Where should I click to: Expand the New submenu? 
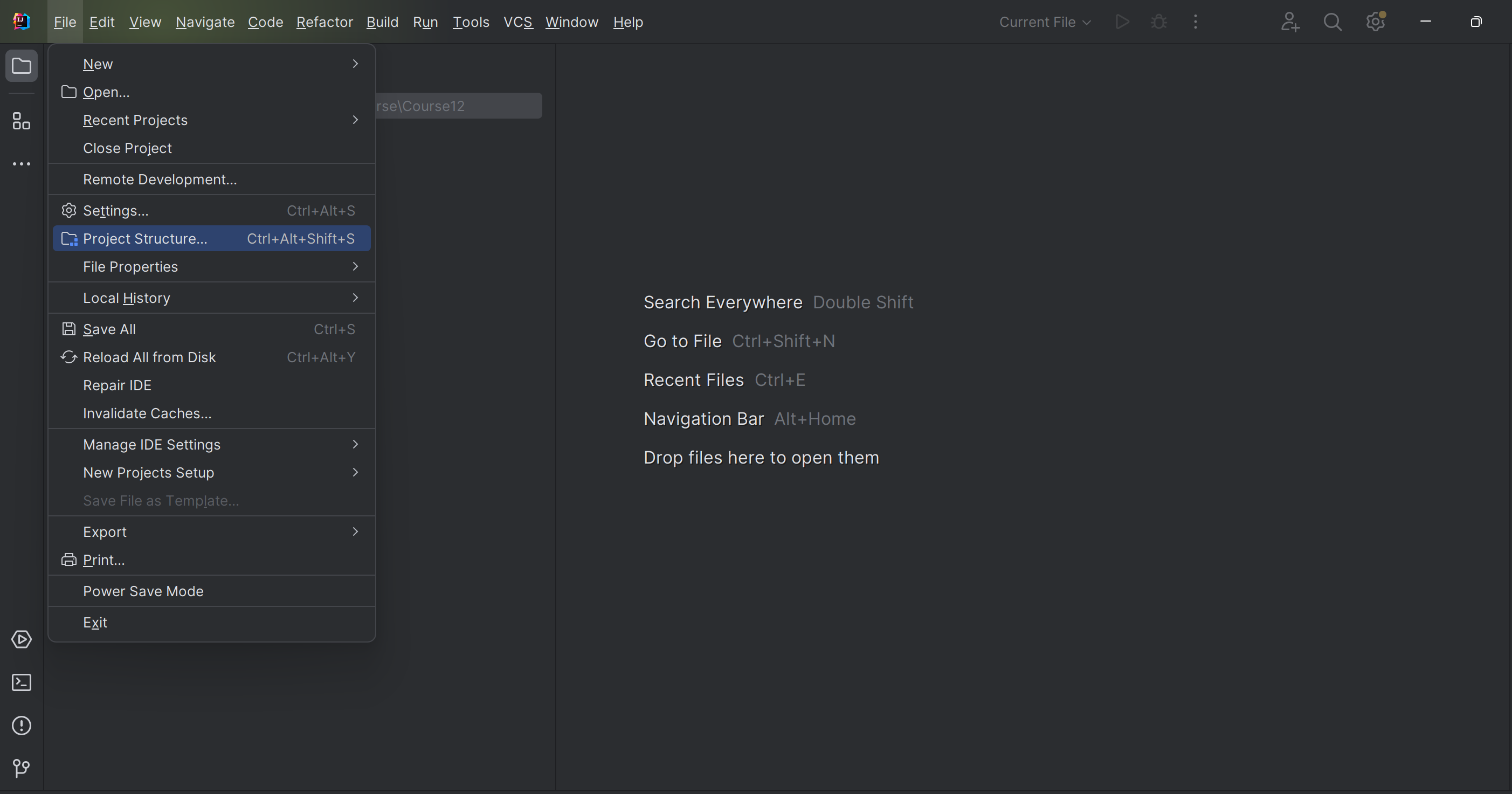click(x=97, y=64)
